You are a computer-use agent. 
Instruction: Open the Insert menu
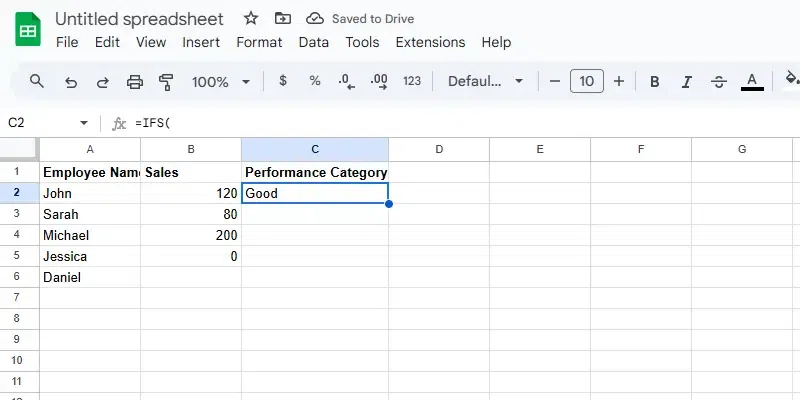[201, 42]
